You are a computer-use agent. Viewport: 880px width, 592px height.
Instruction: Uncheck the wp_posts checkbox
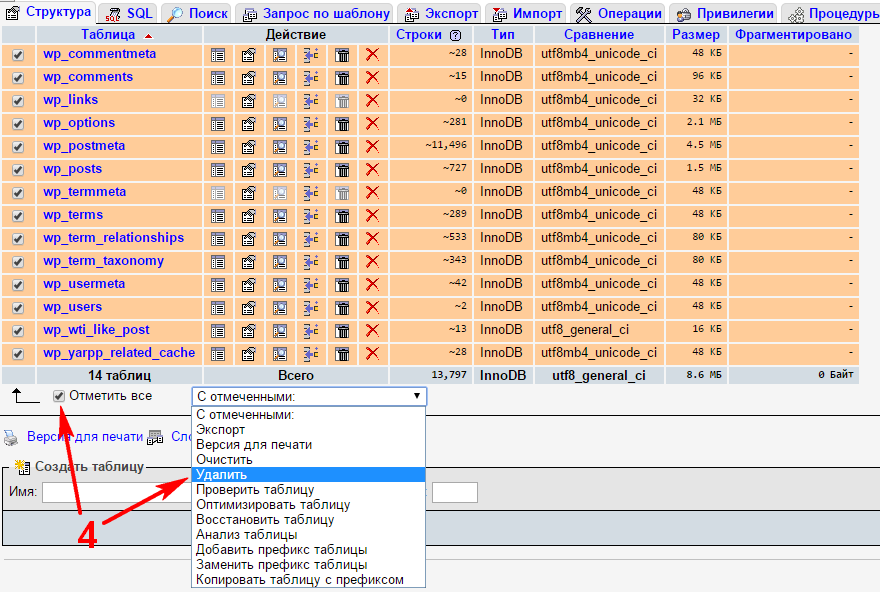[18, 170]
